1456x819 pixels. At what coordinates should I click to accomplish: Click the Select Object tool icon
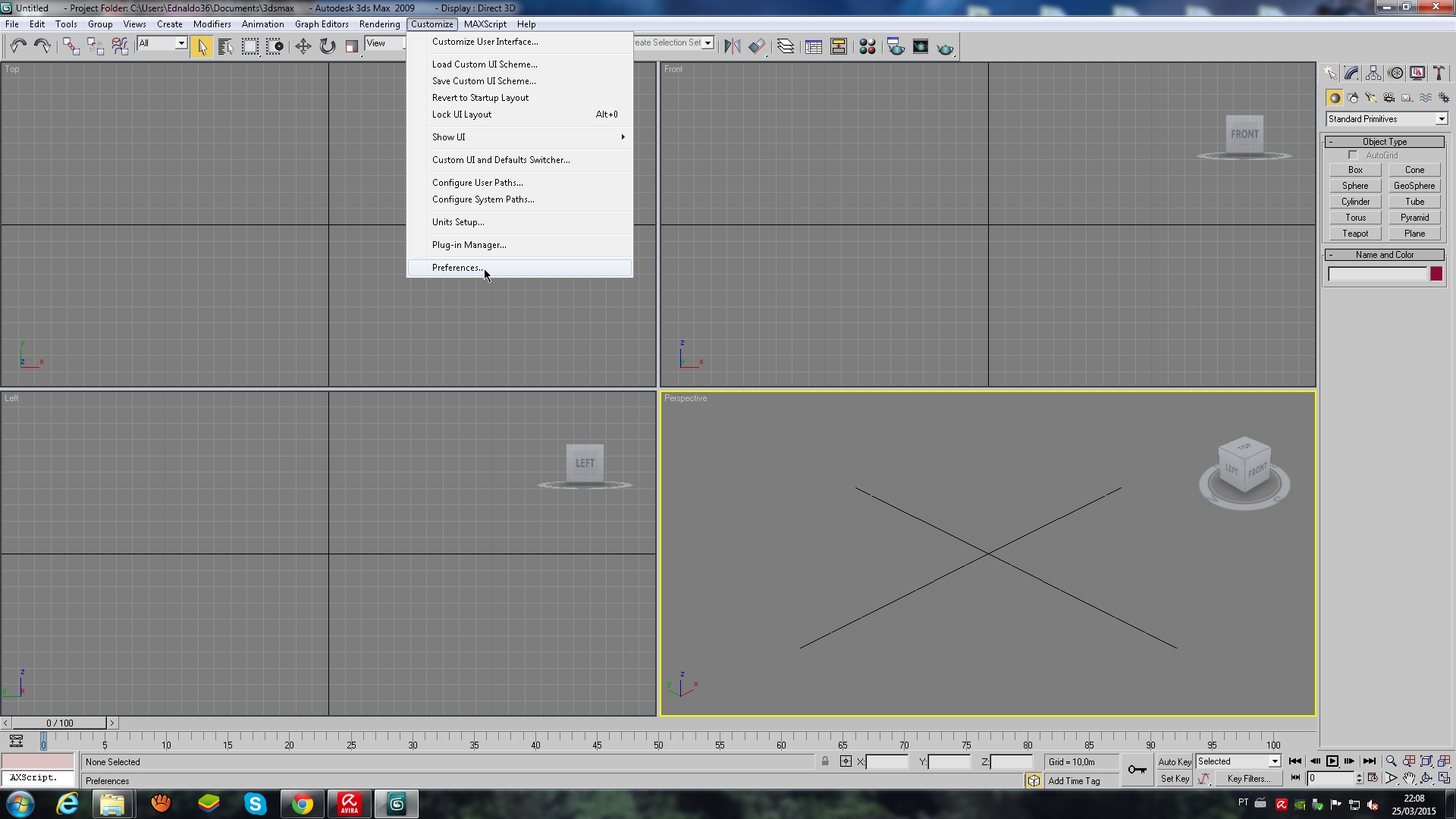tap(201, 46)
